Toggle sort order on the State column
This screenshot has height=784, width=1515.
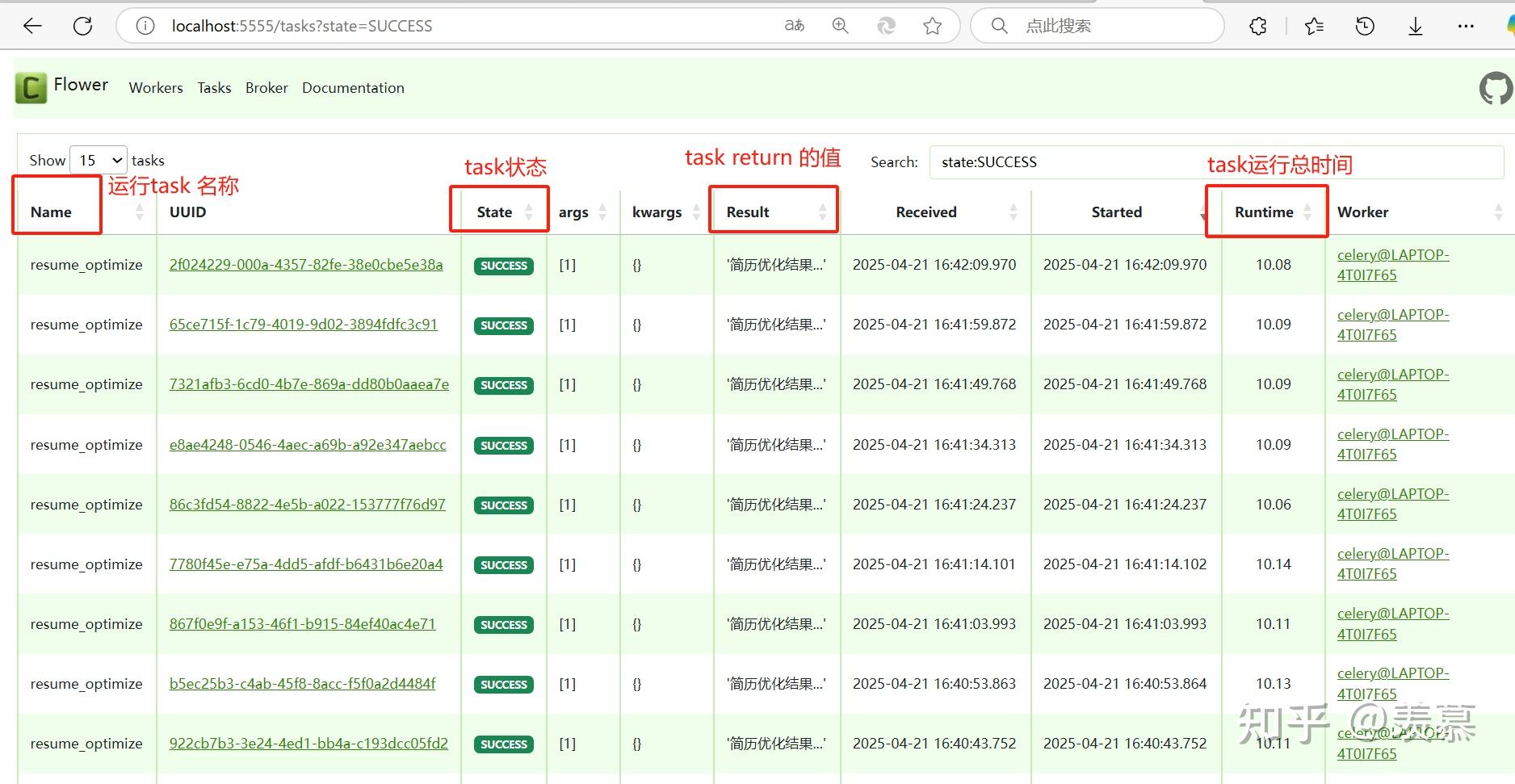529,212
